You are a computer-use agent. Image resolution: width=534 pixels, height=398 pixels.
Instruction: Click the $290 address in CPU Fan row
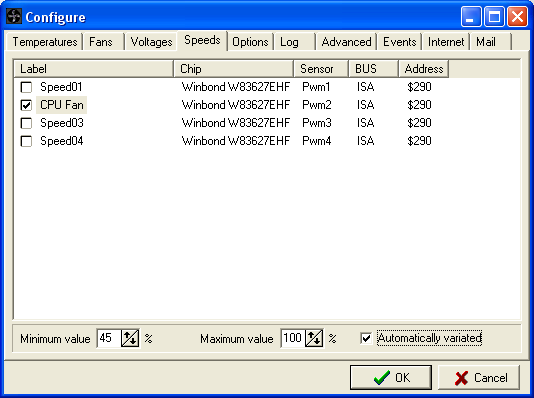(x=419, y=105)
